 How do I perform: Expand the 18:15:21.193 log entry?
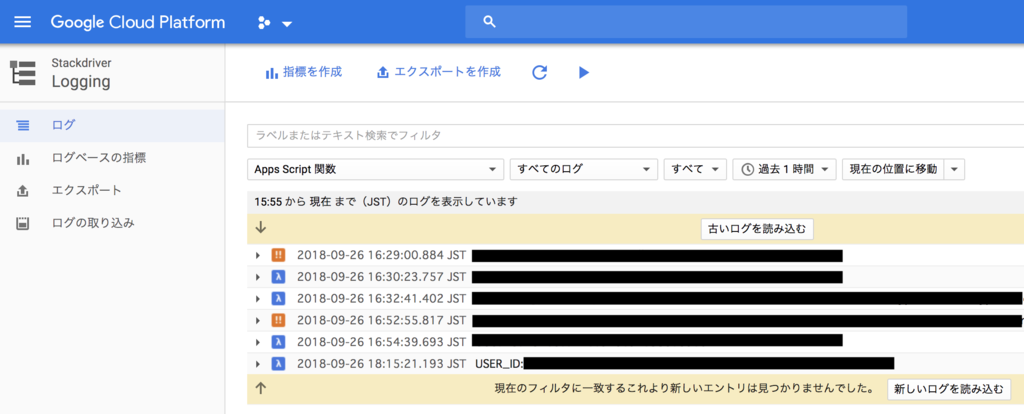click(259, 364)
